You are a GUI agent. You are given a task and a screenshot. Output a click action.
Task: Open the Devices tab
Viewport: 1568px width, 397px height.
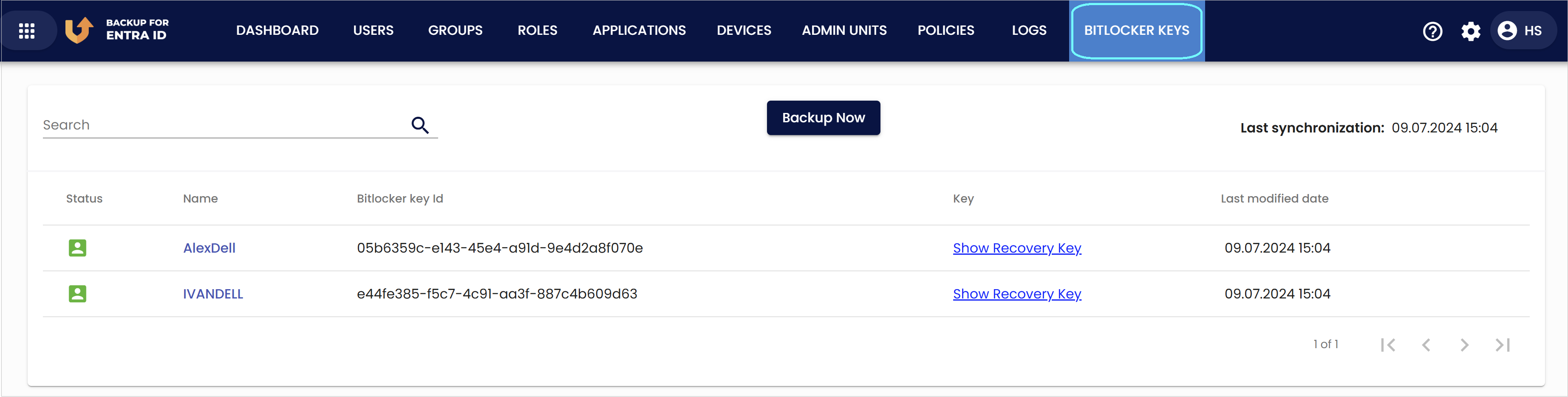point(744,30)
